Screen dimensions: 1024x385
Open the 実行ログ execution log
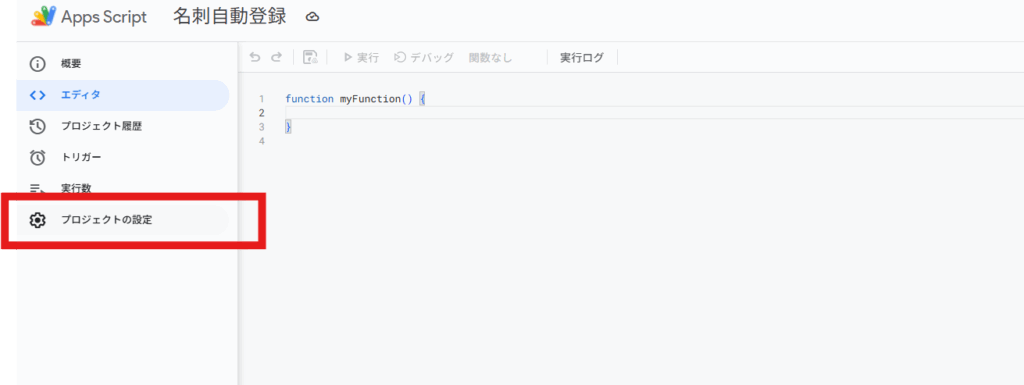pos(582,57)
